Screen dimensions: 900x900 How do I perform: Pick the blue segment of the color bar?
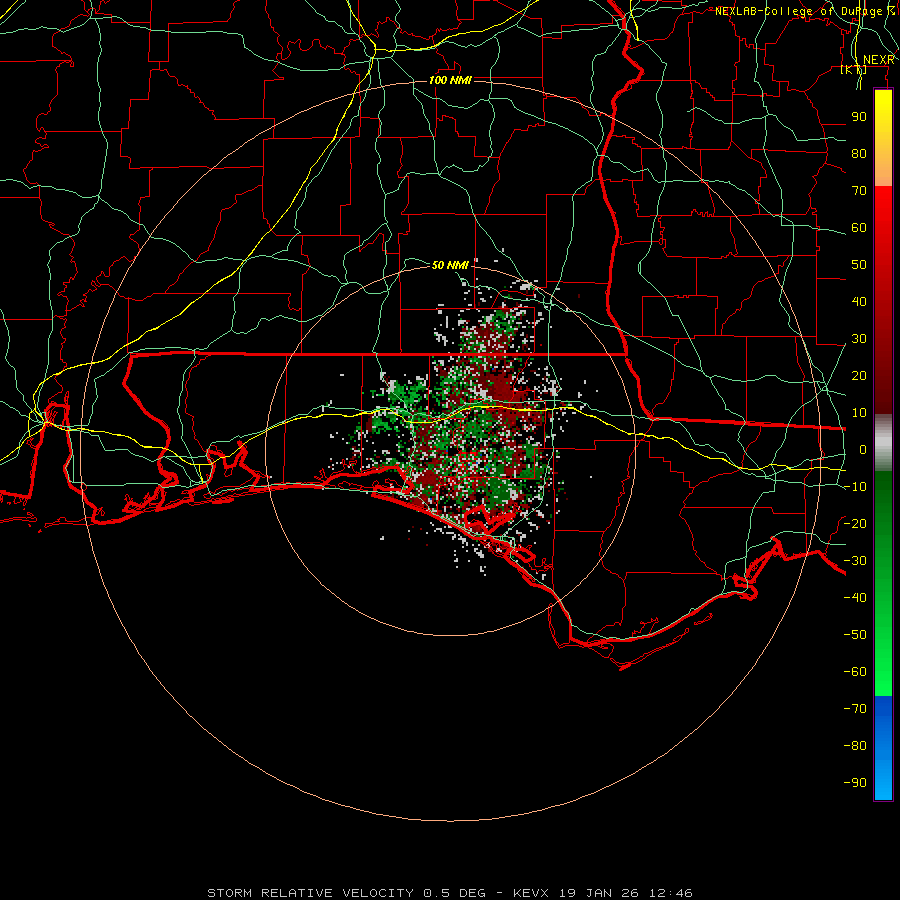tap(883, 747)
